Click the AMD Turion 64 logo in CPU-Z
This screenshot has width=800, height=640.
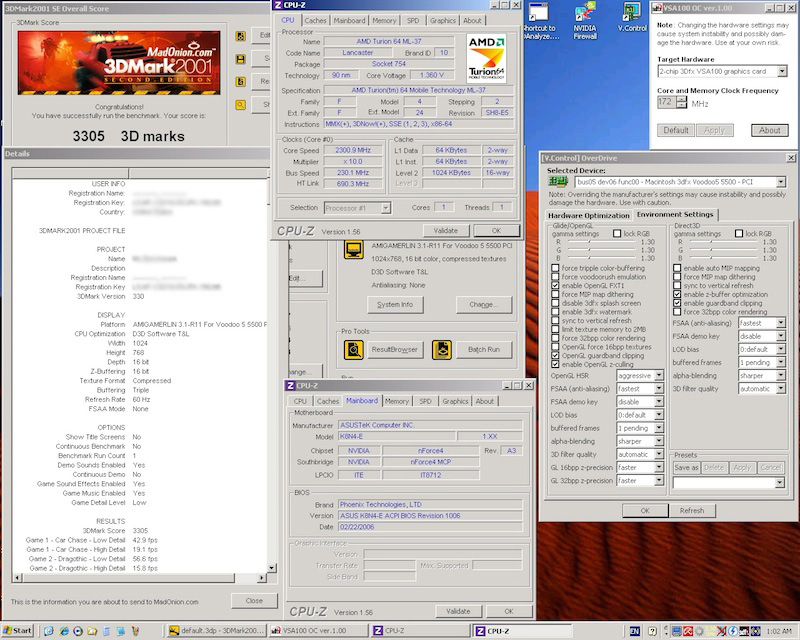(487, 59)
